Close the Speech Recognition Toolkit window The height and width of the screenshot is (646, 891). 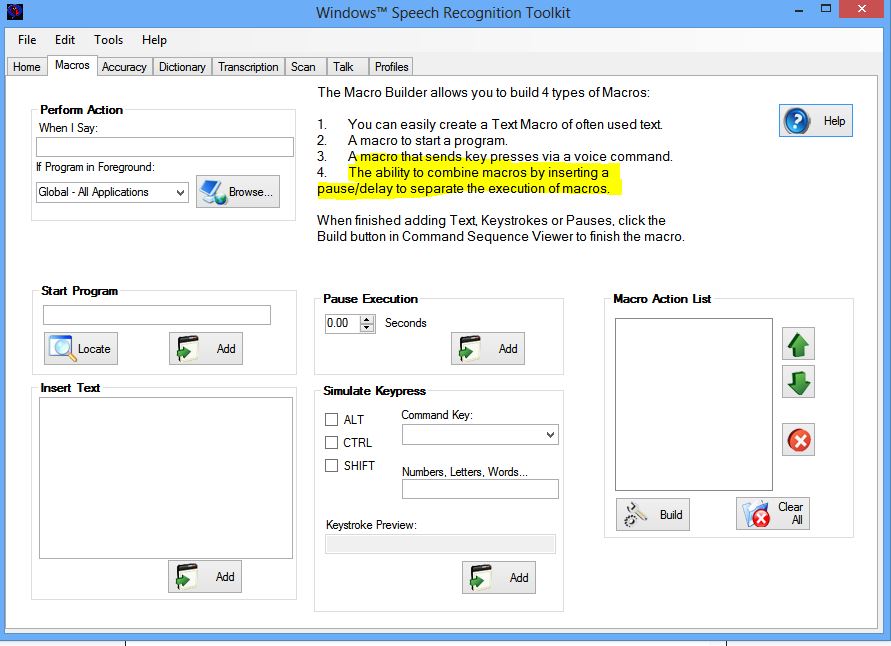coord(861,9)
